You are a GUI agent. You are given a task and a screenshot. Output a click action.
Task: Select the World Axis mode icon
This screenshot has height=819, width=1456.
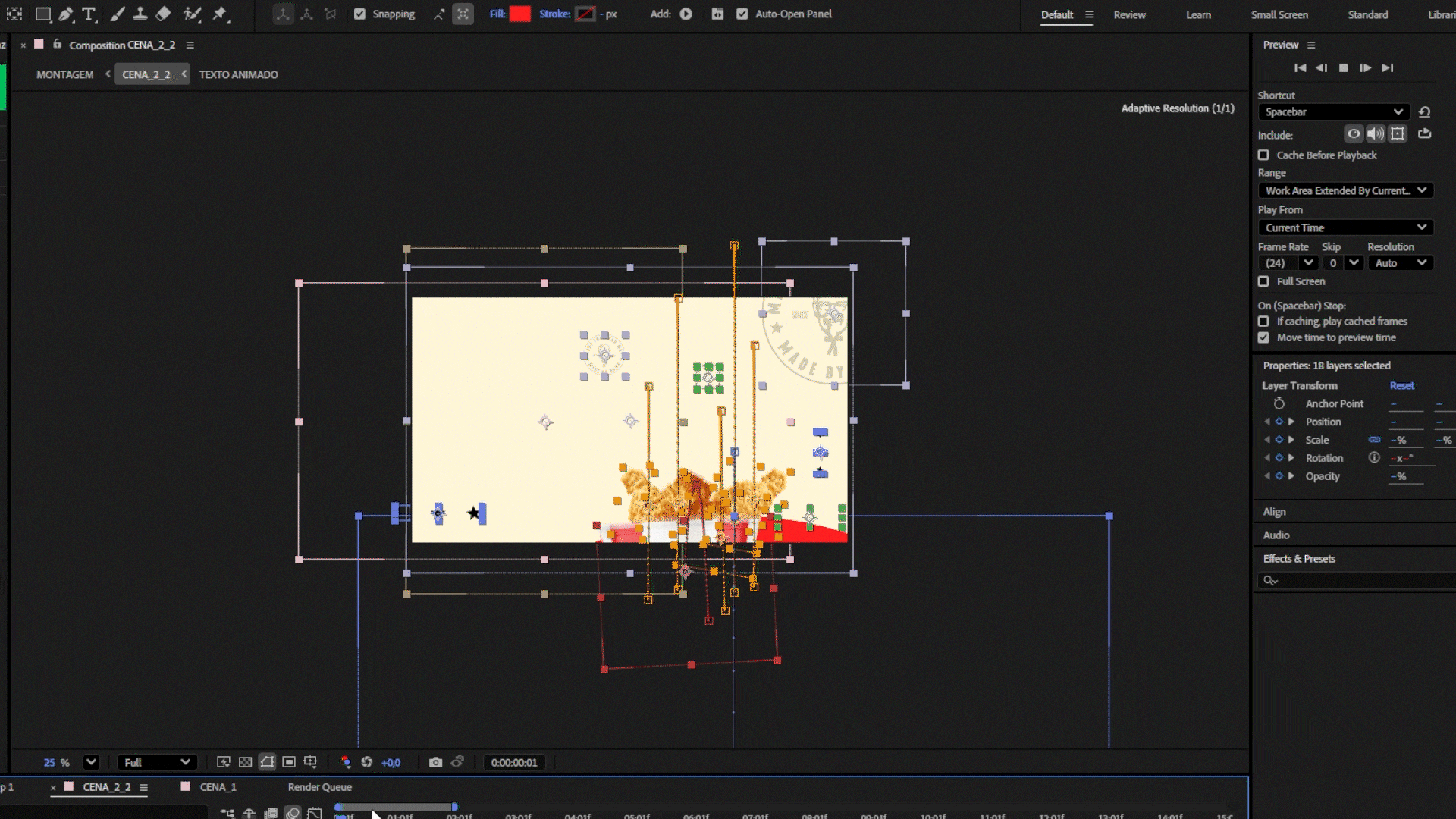click(306, 14)
